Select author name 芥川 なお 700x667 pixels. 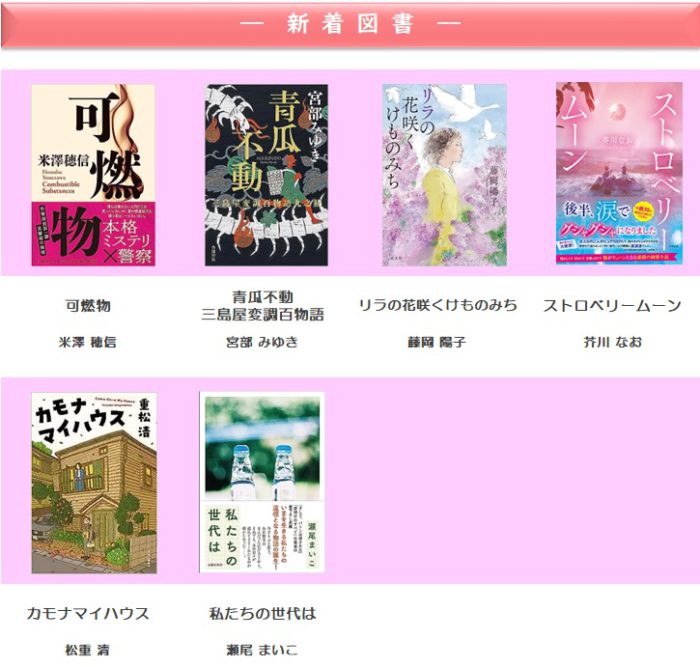coord(612,342)
